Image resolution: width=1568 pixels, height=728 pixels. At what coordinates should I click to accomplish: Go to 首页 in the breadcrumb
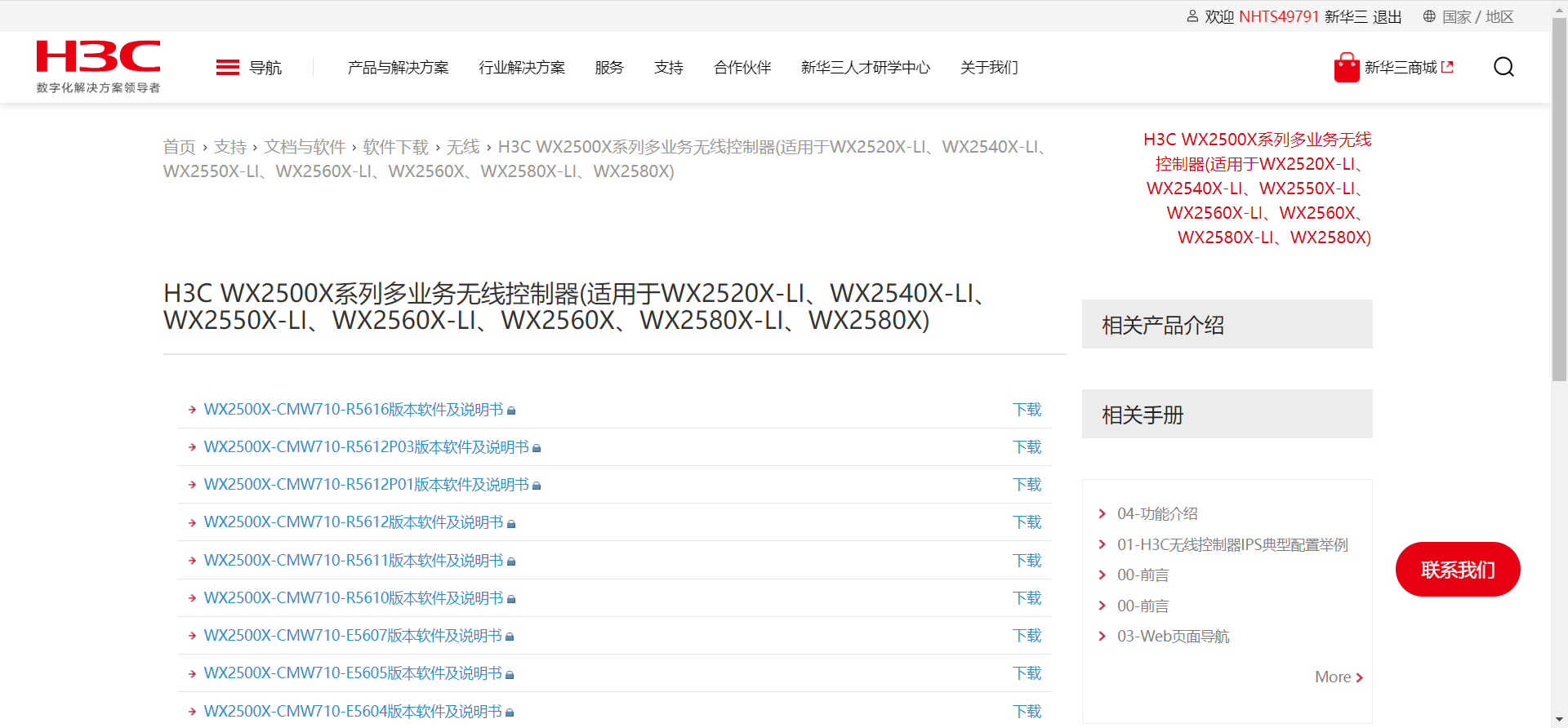(180, 147)
